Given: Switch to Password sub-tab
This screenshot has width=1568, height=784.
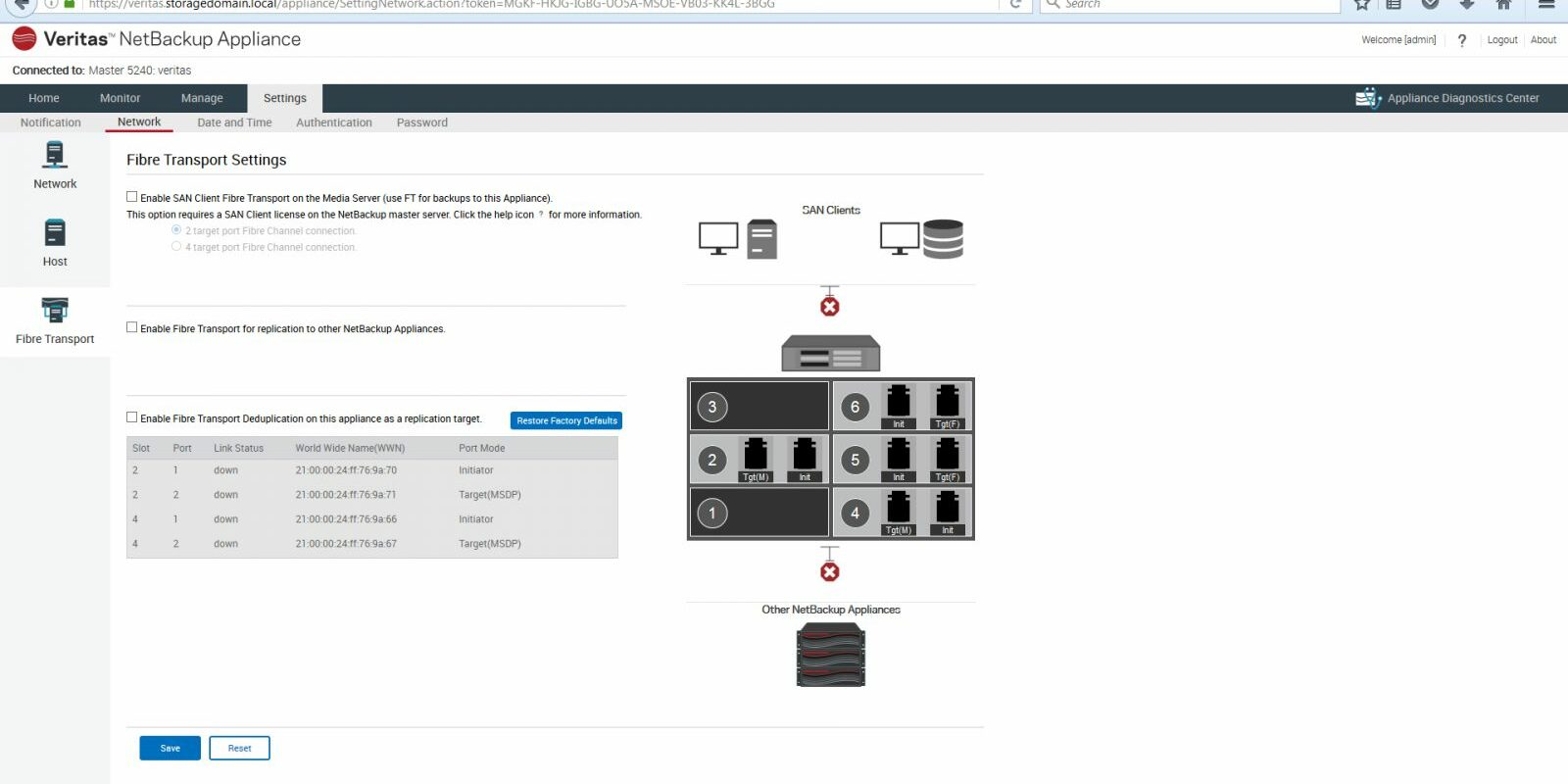Looking at the screenshot, I should (x=422, y=122).
